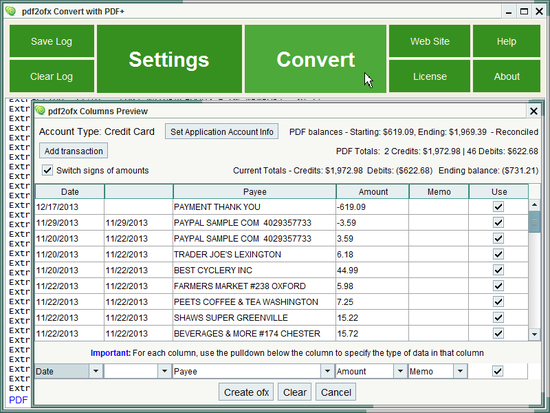Uncheck Use for PAYPAL row amount 3.59
This screenshot has height=413, width=550.
point(498,238)
